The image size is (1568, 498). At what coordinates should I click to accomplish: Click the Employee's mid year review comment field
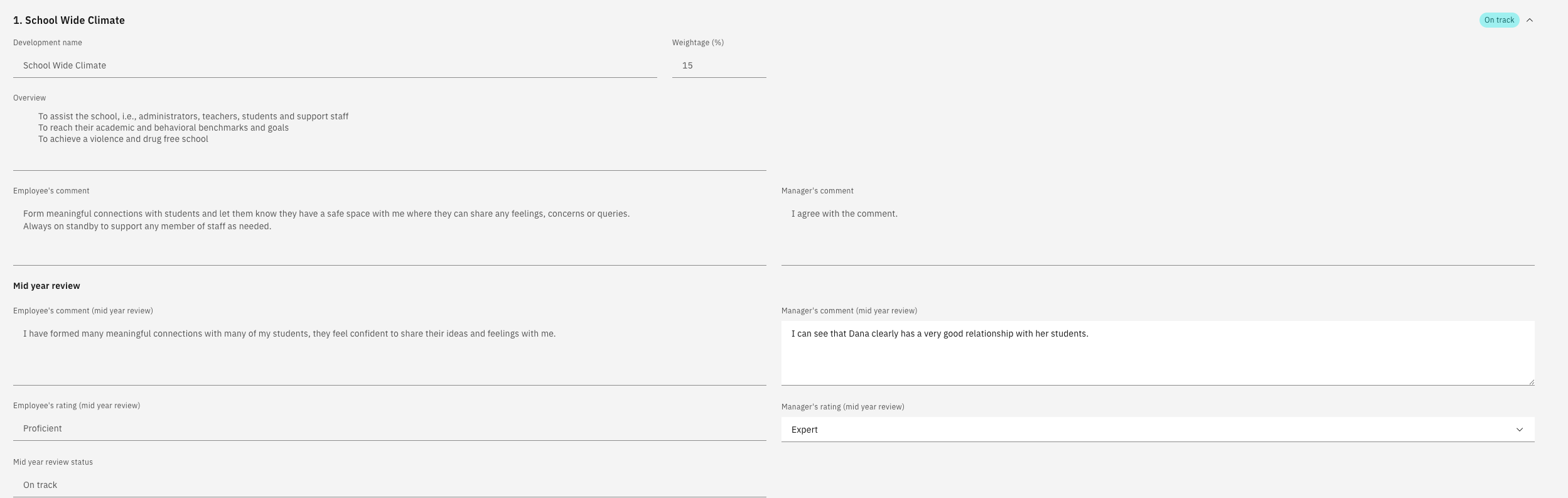click(389, 353)
